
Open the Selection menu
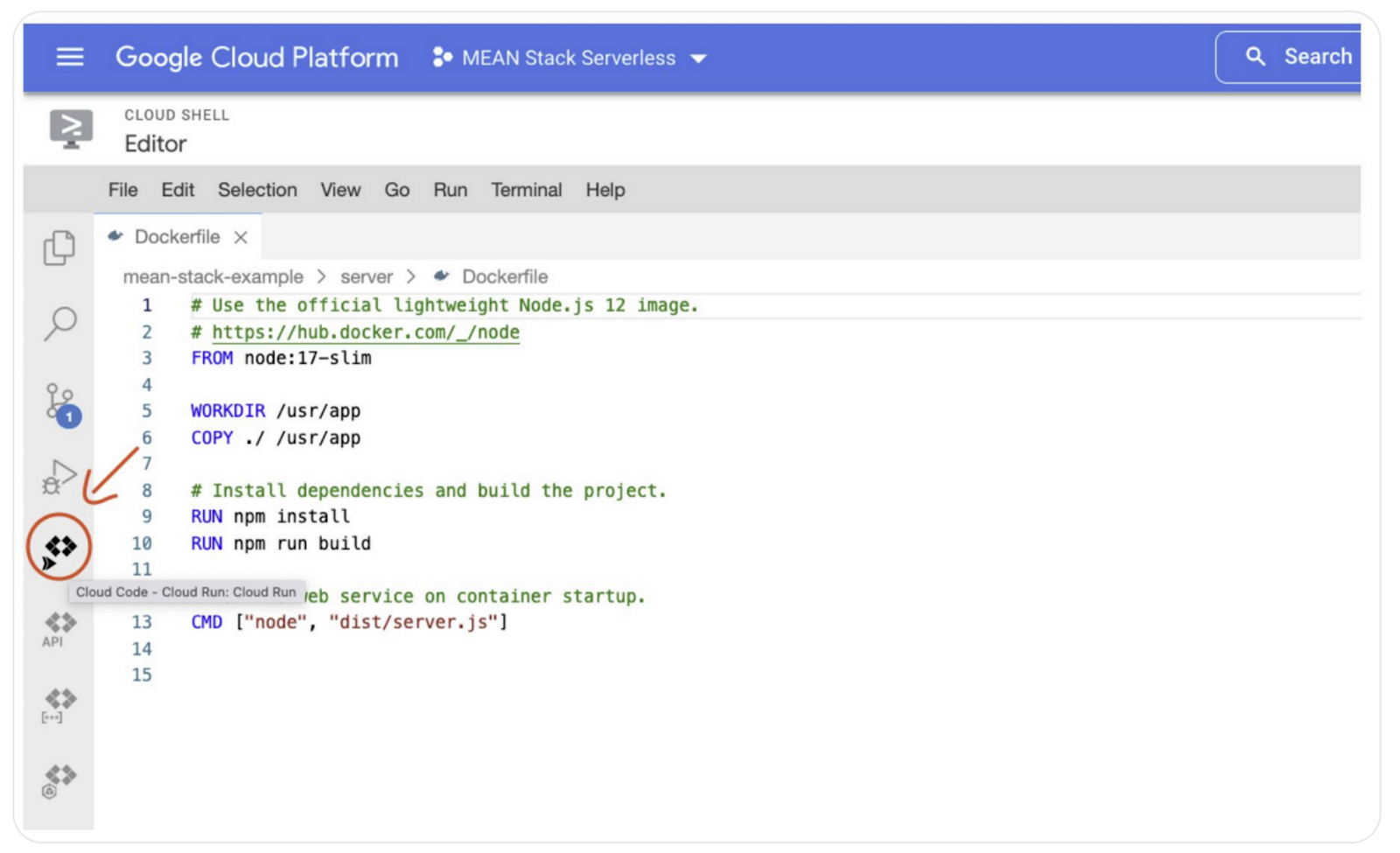(257, 190)
